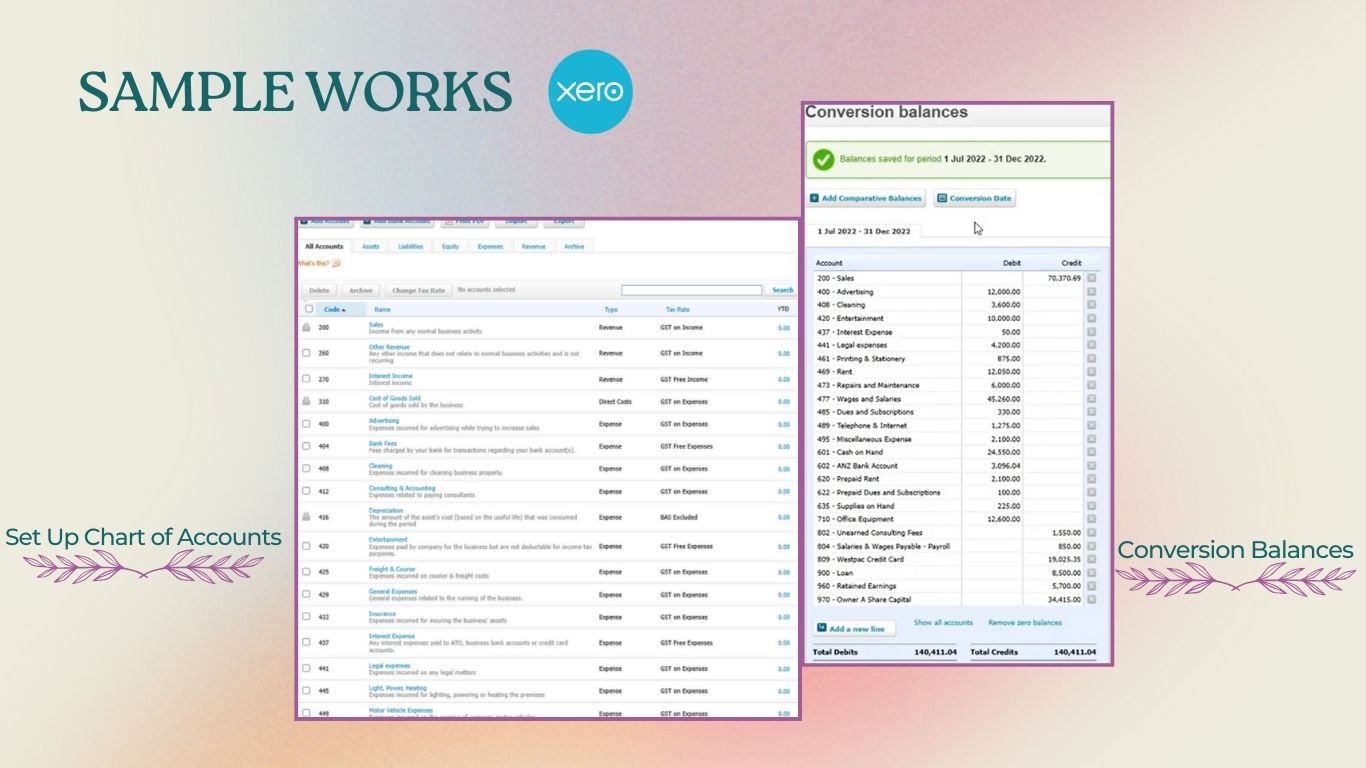Viewport: 1366px width, 768px height.
Task: Remove the 809 - Westpac Credit Card line
Action: pyautogui.click(x=1092, y=559)
